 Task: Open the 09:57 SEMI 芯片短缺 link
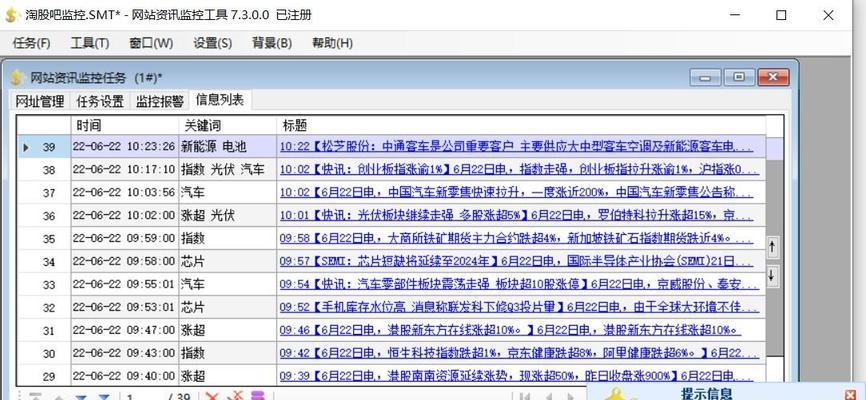click(516, 262)
